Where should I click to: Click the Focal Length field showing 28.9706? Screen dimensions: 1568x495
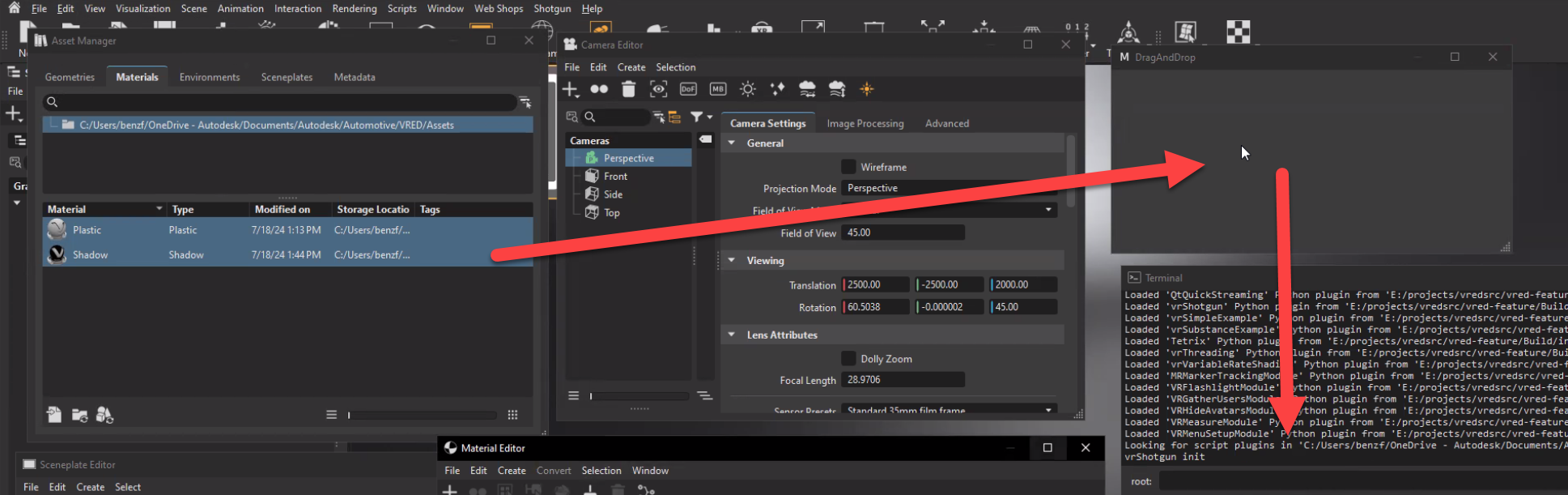[x=903, y=380]
